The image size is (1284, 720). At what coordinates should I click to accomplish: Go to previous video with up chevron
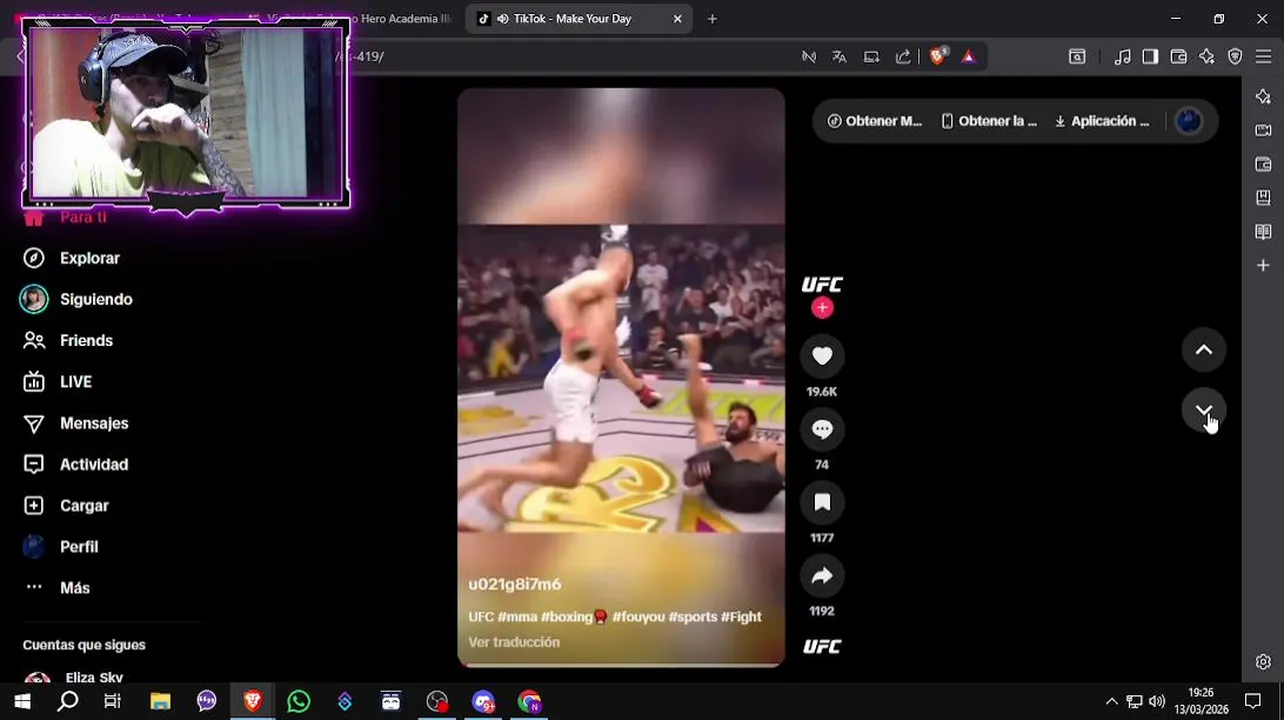(x=1204, y=350)
